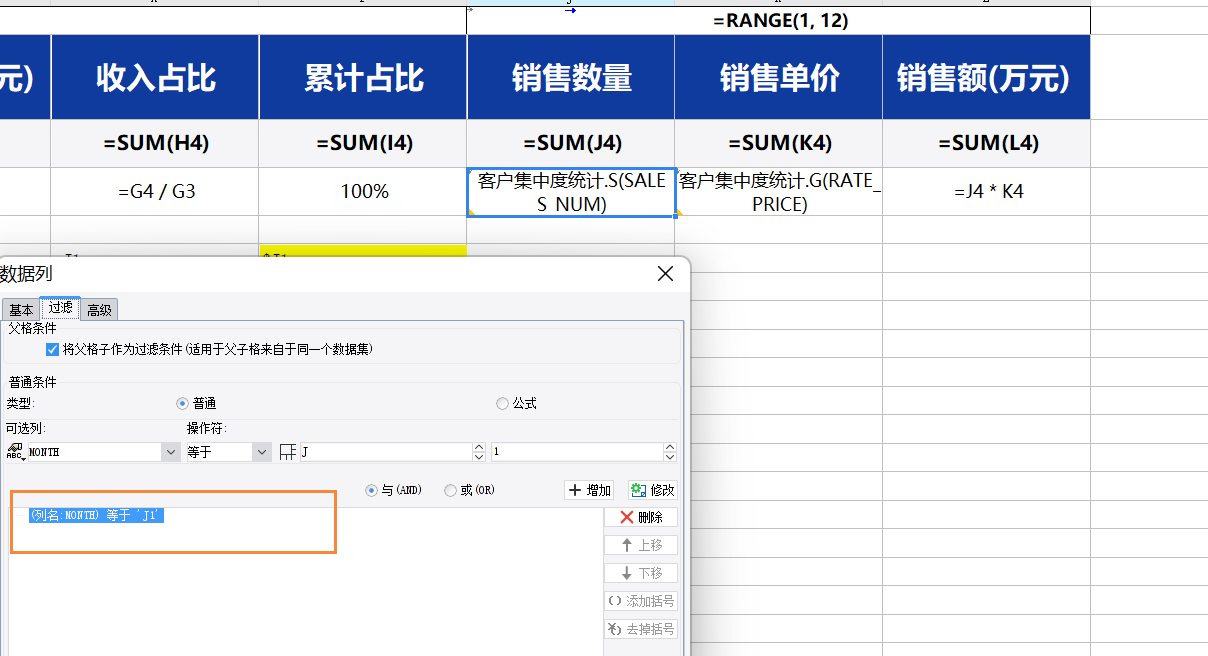1208x656 pixels.
Task: Switch to the 高级 tab
Action: pos(99,310)
